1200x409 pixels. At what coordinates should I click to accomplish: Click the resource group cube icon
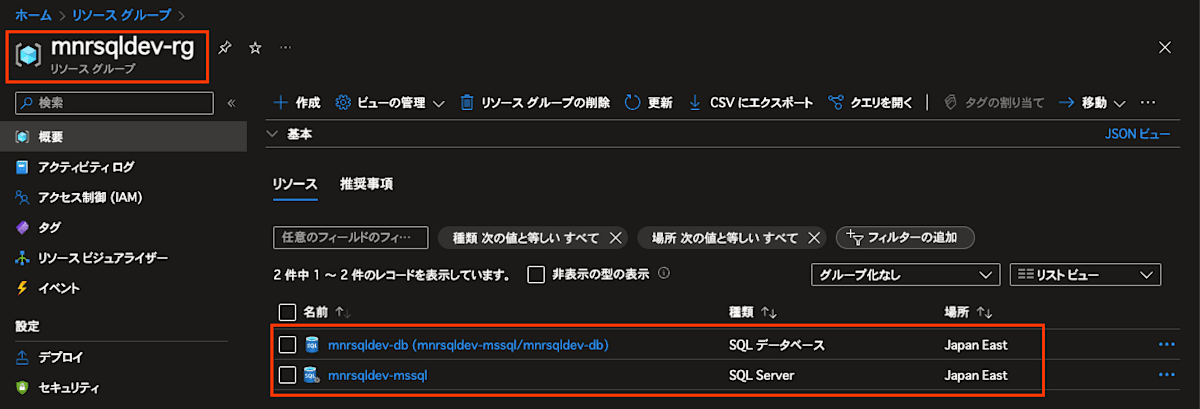tap(28, 57)
